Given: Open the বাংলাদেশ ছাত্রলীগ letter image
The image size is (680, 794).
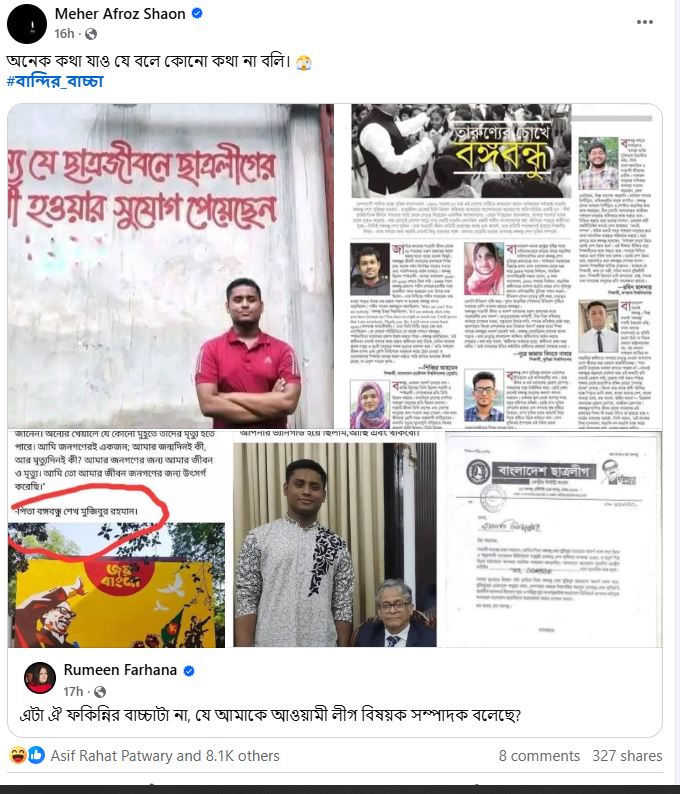Looking at the screenshot, I should (x=553, y=539).
